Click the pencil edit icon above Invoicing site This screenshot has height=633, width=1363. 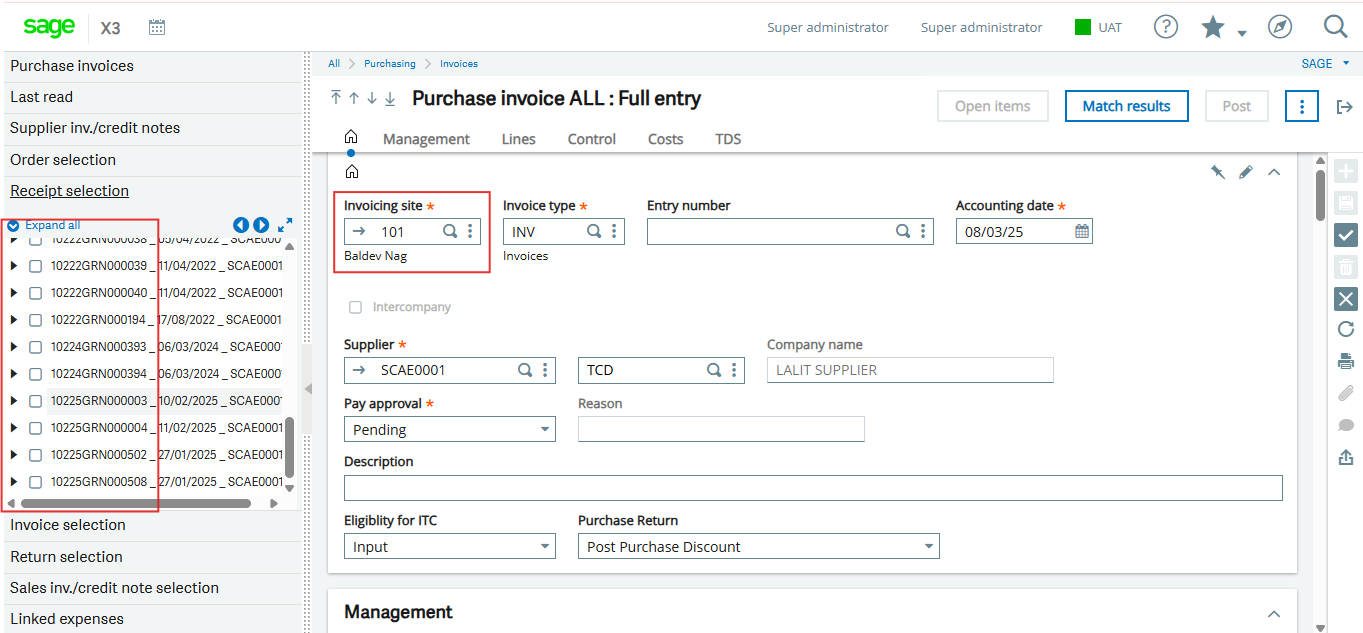[1245, 171]
